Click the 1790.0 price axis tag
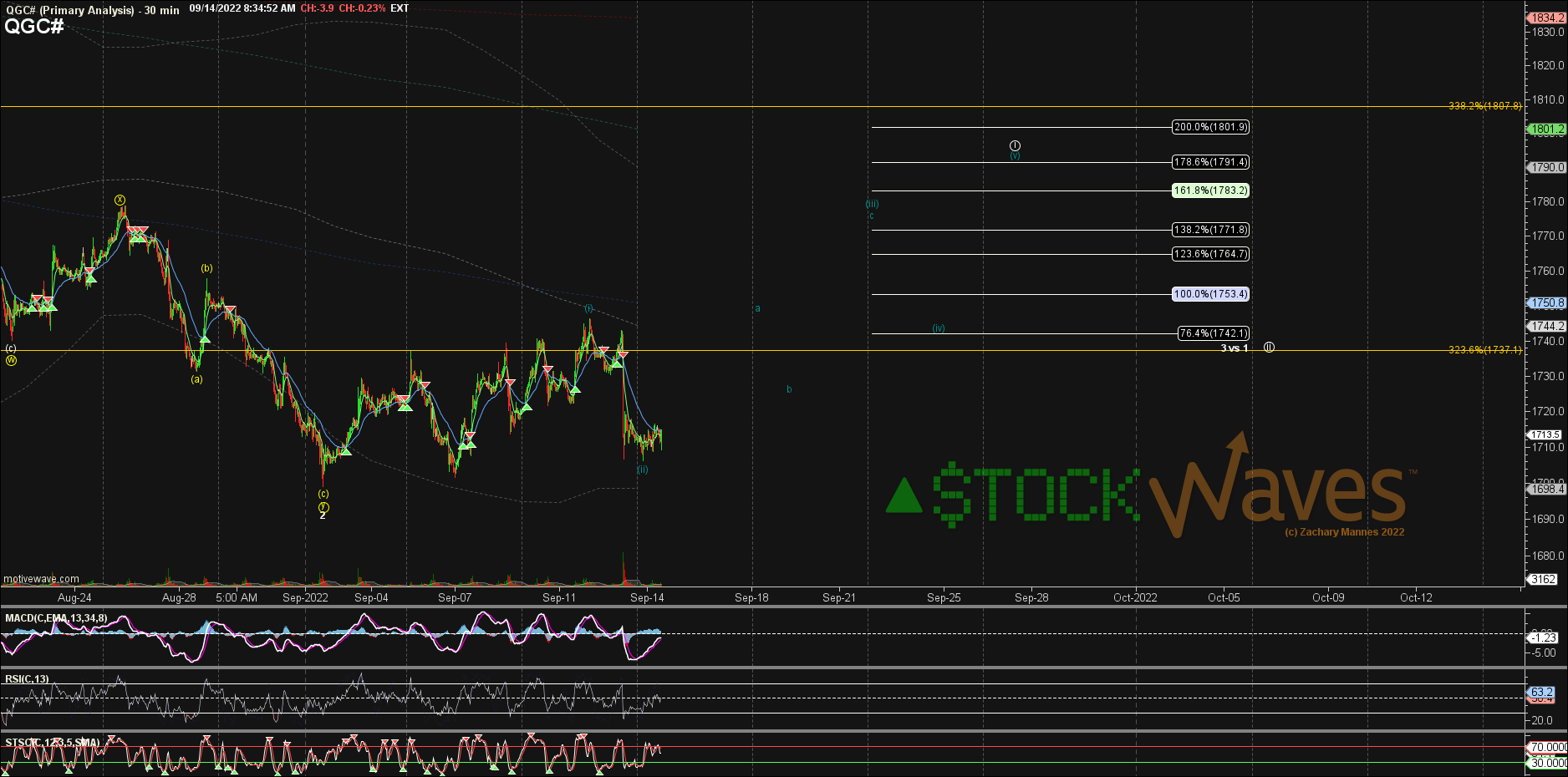Image resolution: width=1568 pixels, height=777 pixels. [x=1546, y=167]
